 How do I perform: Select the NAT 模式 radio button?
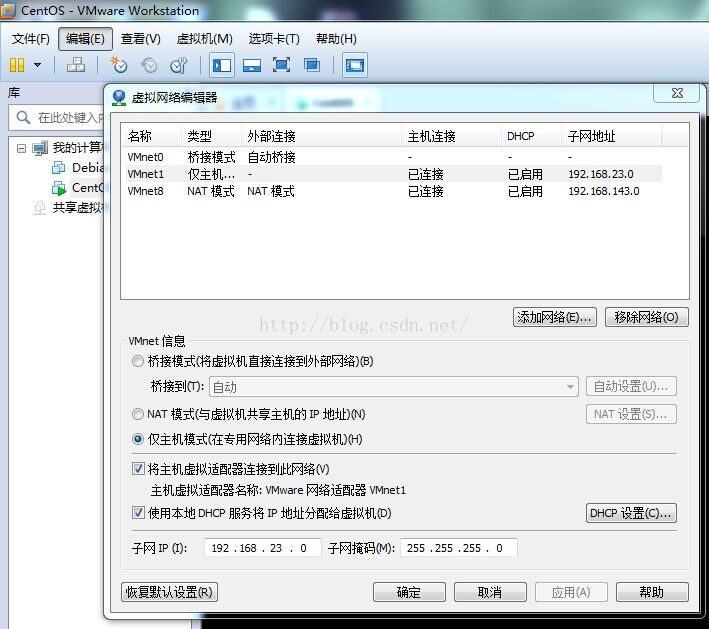138,414
